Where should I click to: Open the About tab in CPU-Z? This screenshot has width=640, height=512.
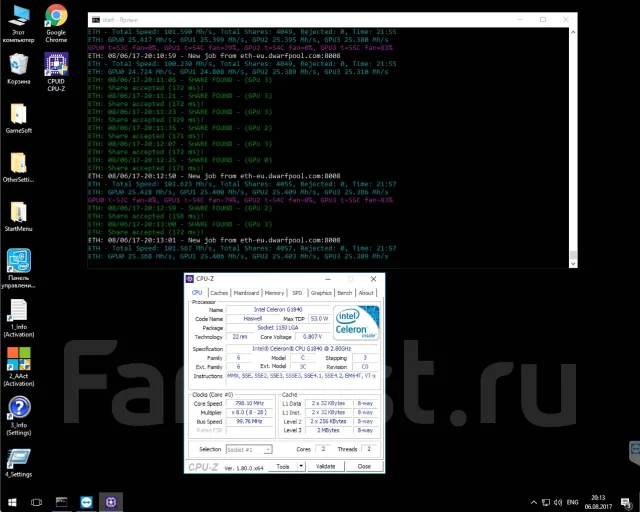[x=366, y=293]
